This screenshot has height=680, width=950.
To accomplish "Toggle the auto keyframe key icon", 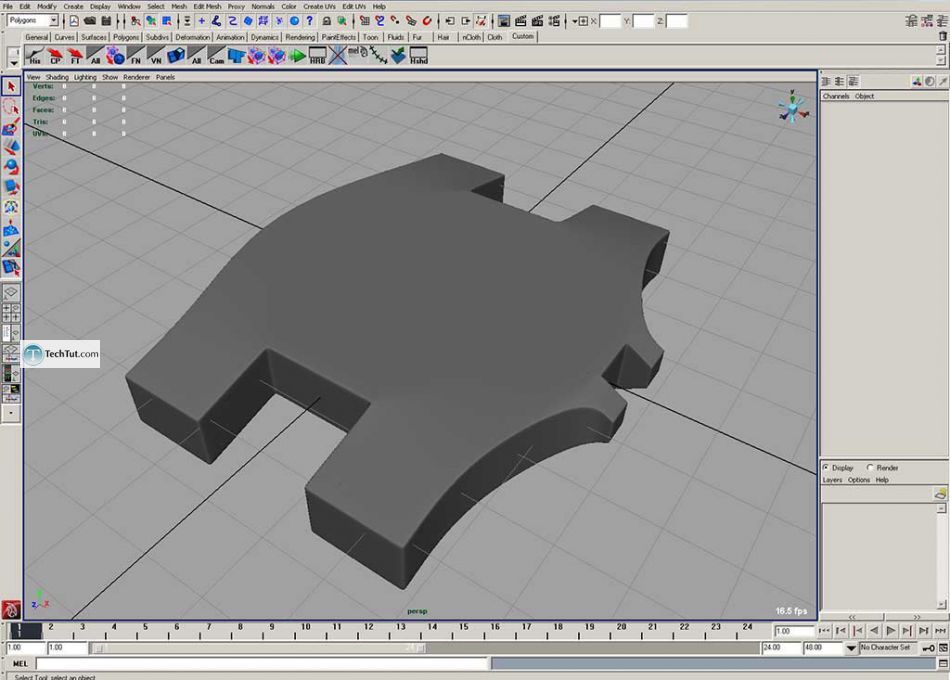I will coord(928,648).
